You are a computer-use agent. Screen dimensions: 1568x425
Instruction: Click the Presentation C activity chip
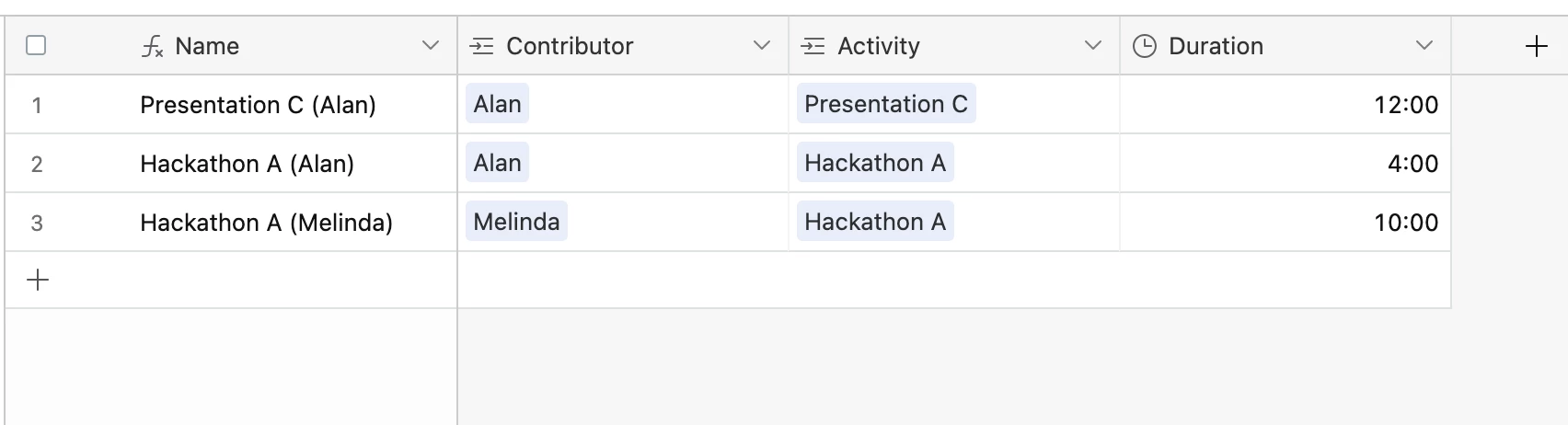[x=885, y=104]
